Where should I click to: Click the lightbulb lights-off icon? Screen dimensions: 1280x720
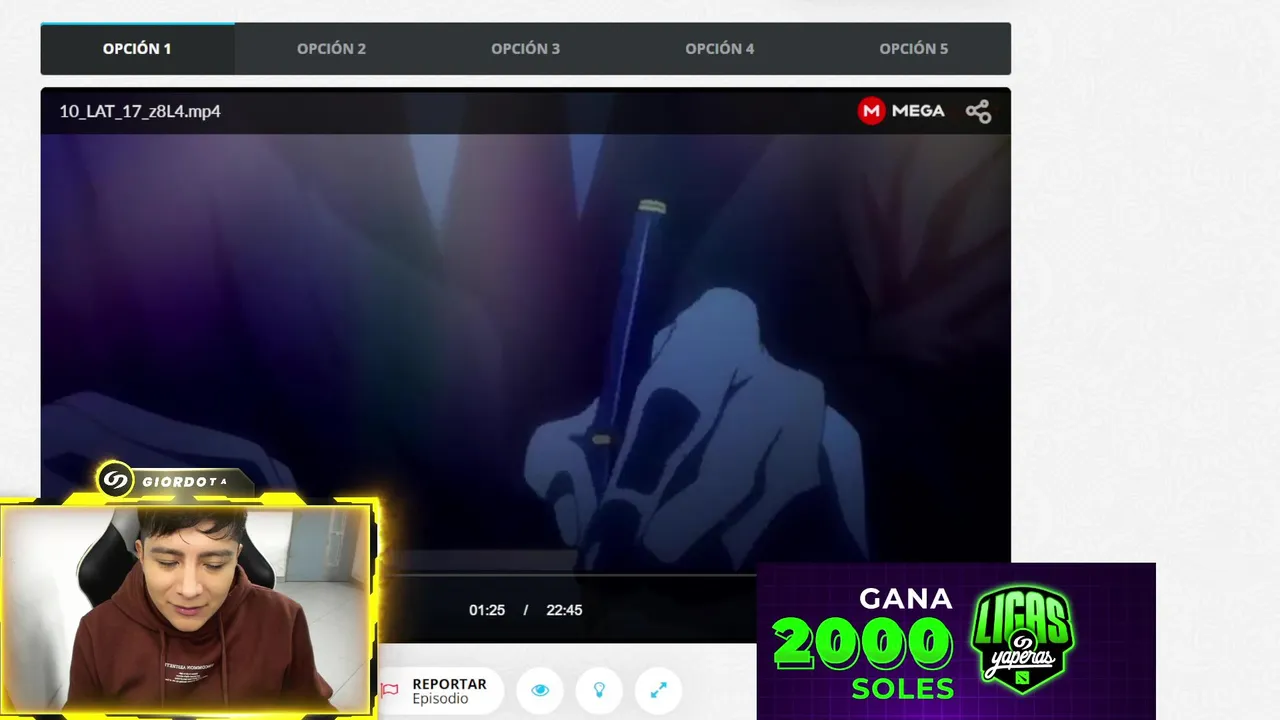click(599, 690)
